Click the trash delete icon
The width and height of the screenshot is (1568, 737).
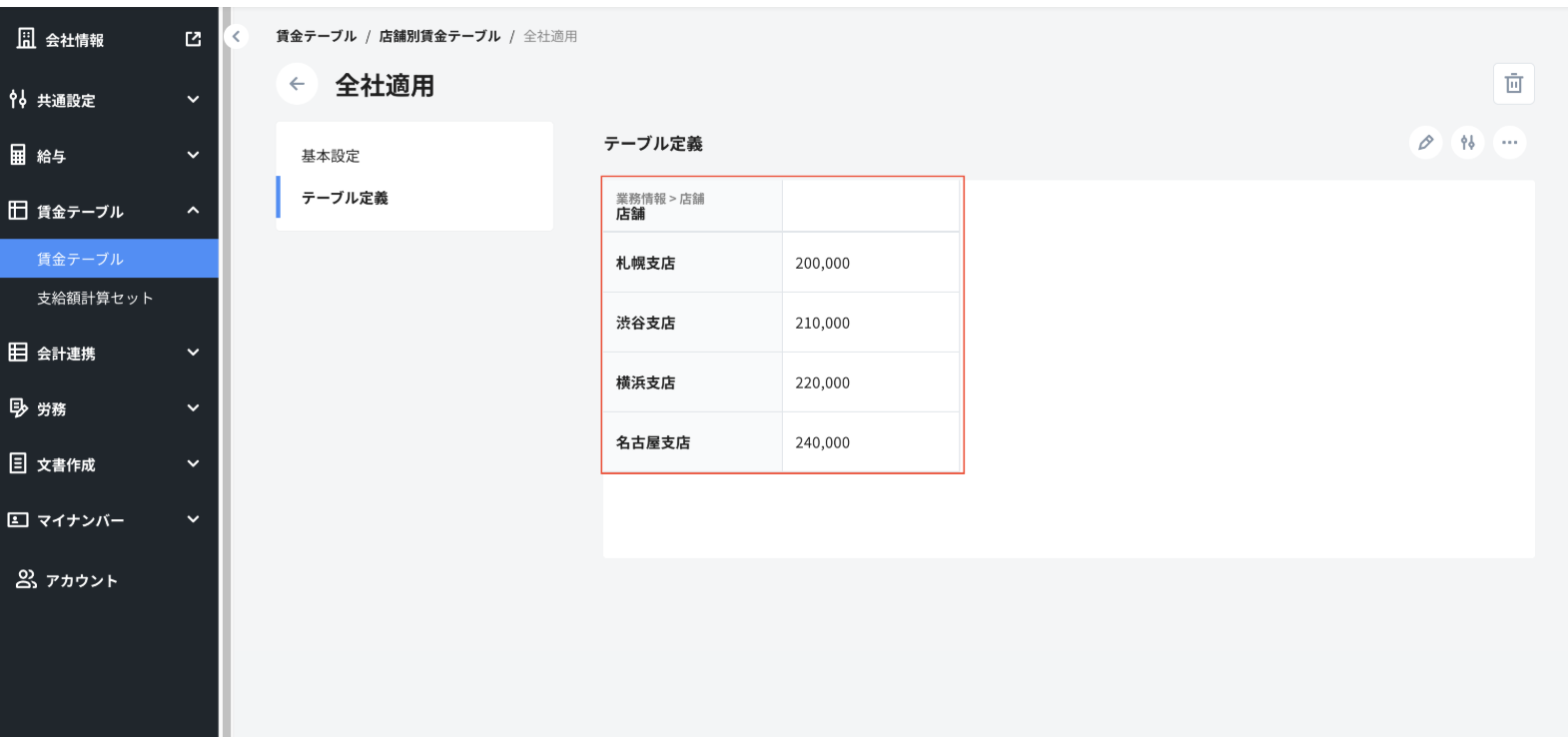1513,84
